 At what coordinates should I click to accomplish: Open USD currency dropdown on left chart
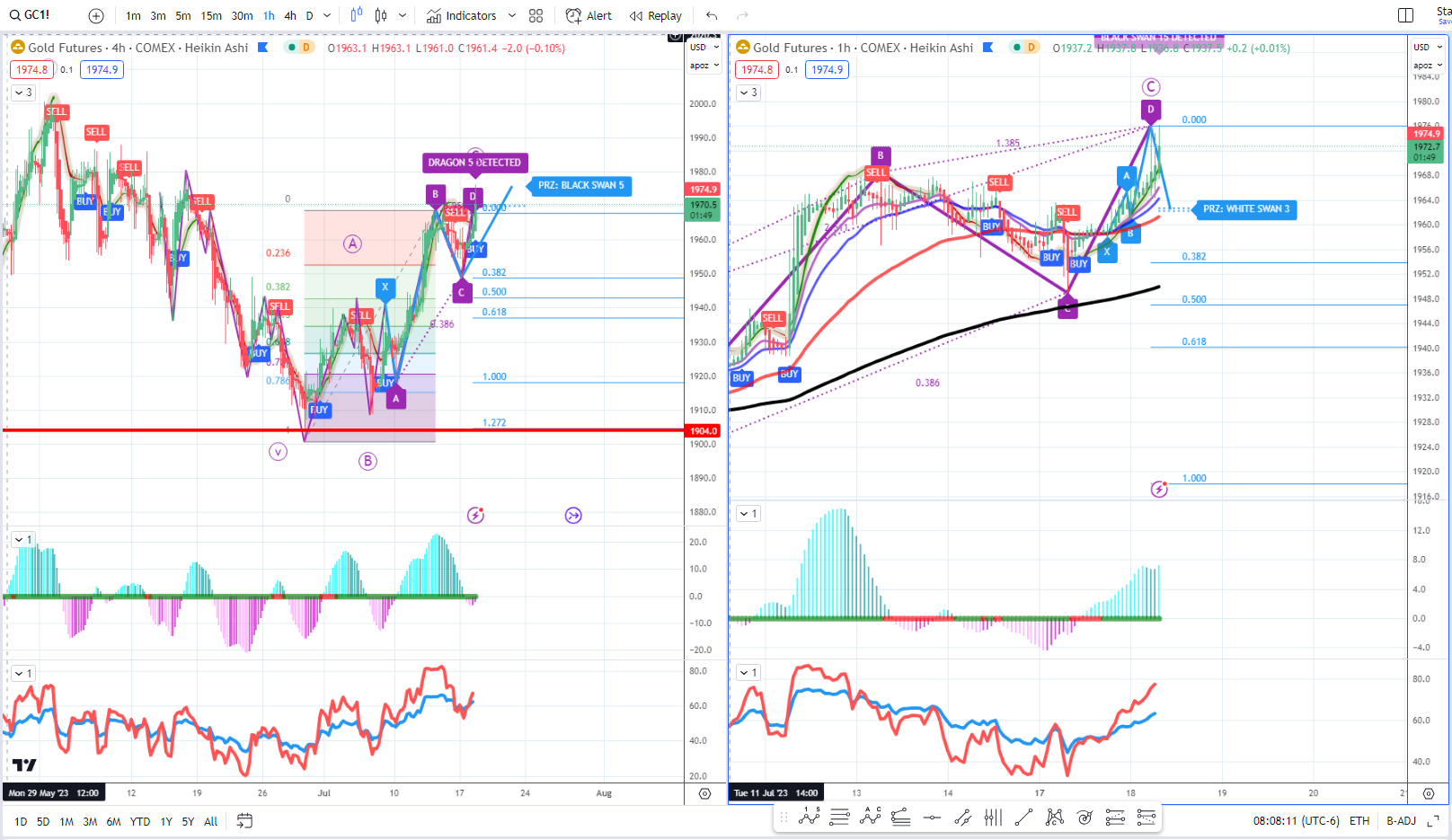[x=704, y=47]
